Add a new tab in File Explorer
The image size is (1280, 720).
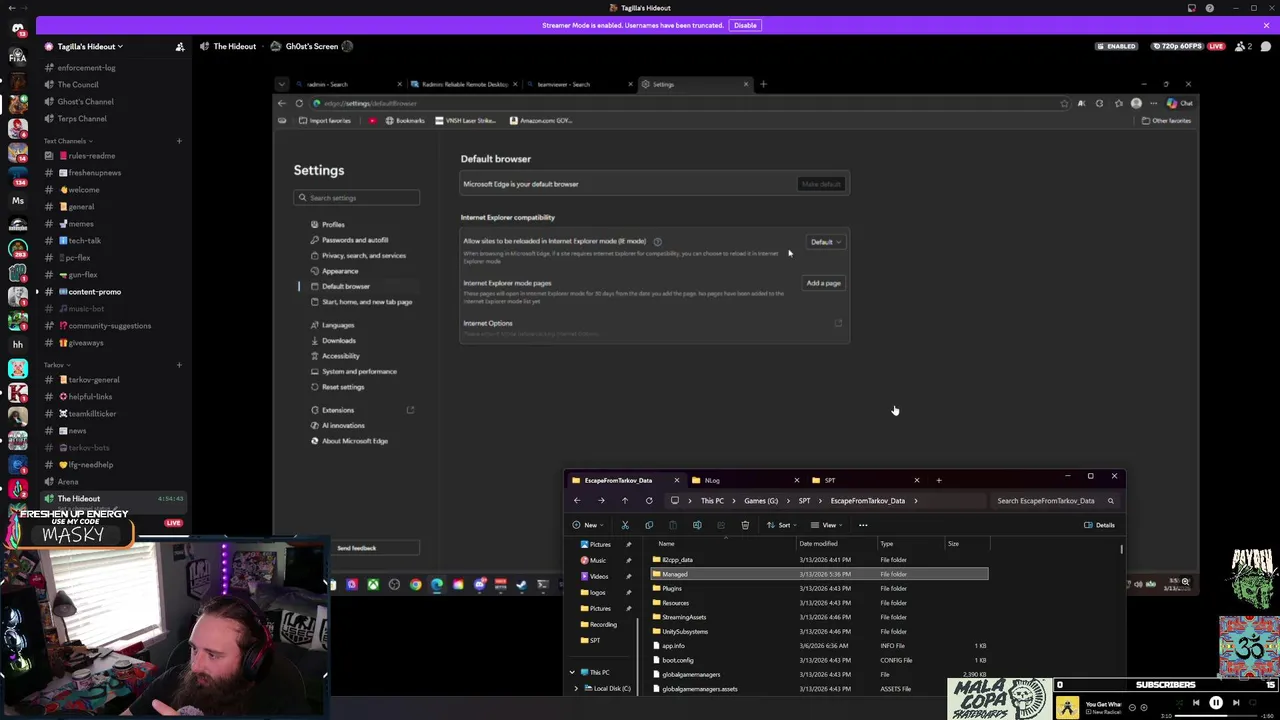[938, 481]
